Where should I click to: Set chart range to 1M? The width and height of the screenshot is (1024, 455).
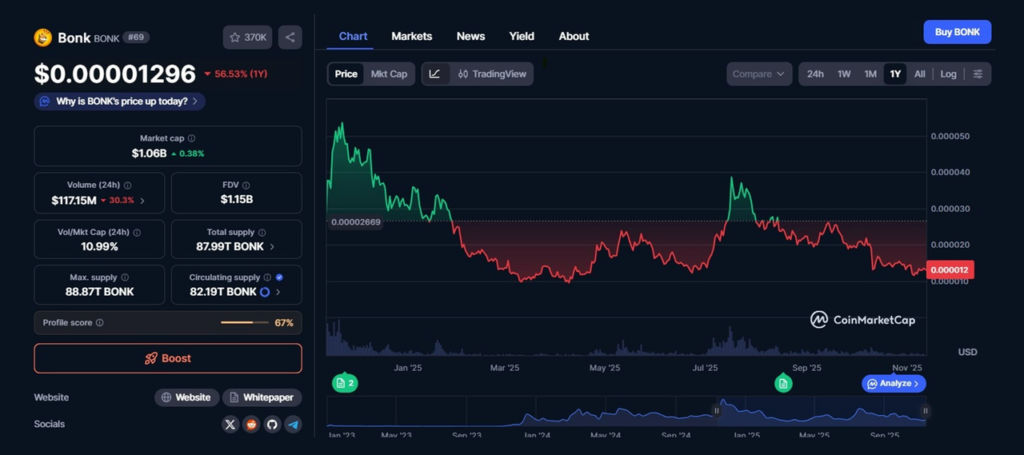click(x=871, y=74)
